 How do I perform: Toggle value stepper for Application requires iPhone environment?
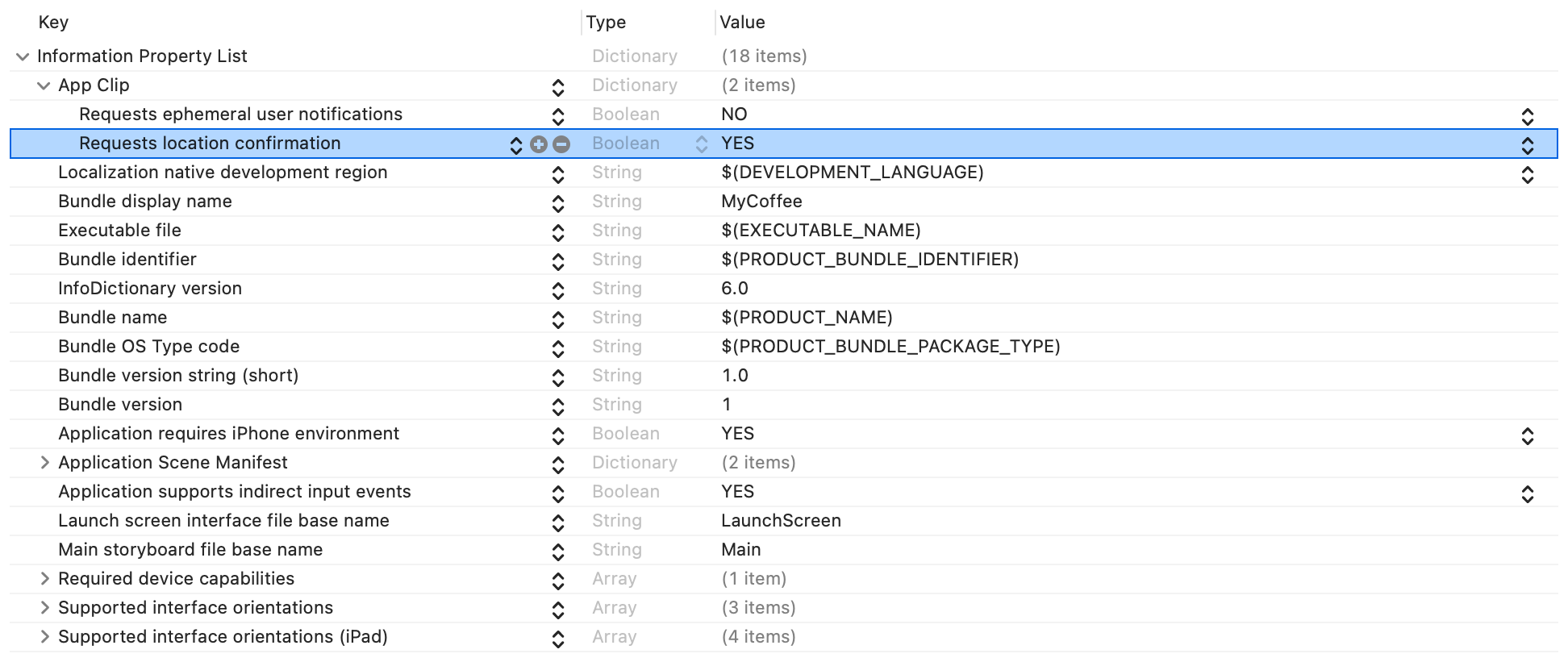point(1527,435)
